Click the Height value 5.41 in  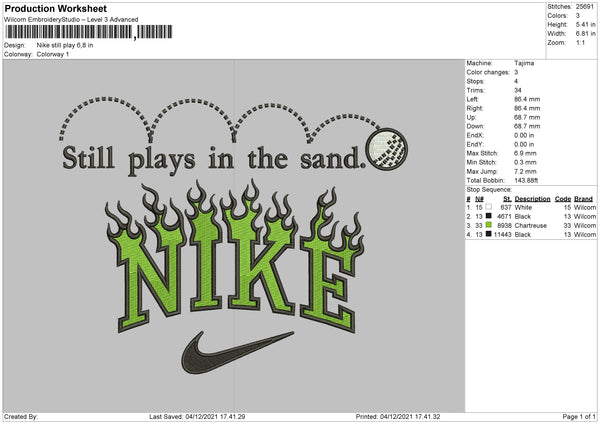(585, 24)
